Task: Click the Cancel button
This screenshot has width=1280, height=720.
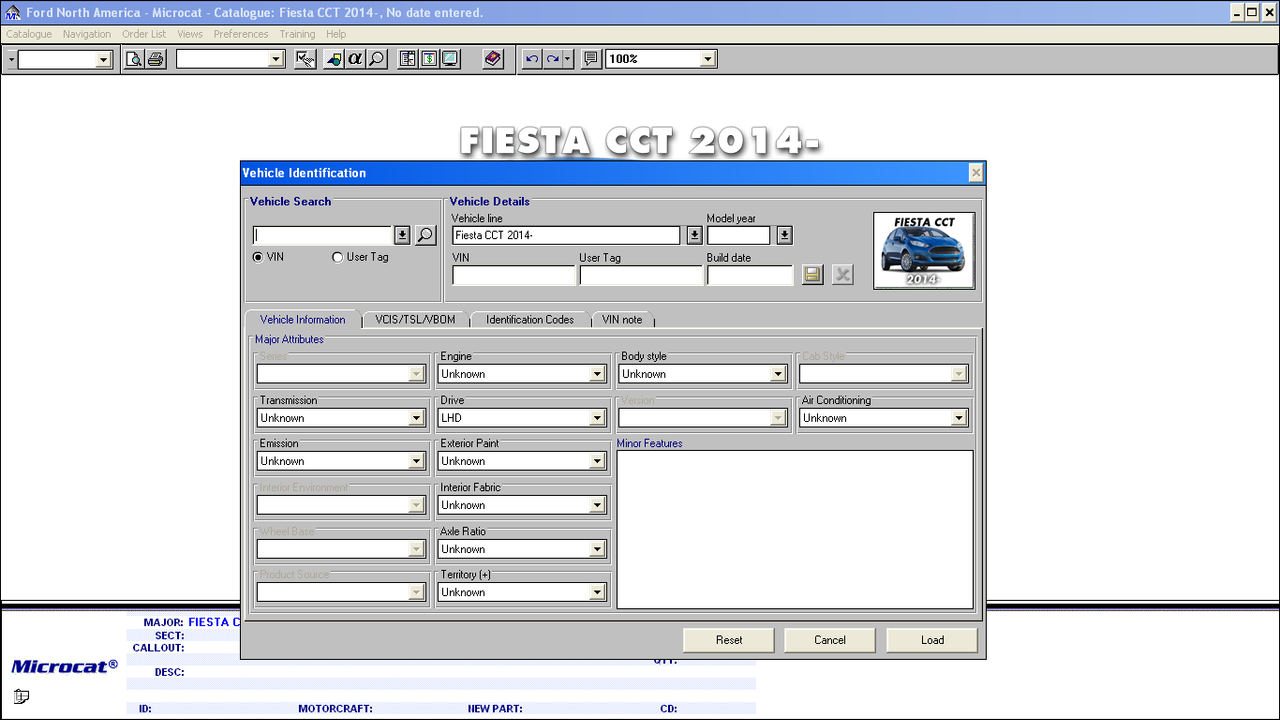Action: [830, 640]
